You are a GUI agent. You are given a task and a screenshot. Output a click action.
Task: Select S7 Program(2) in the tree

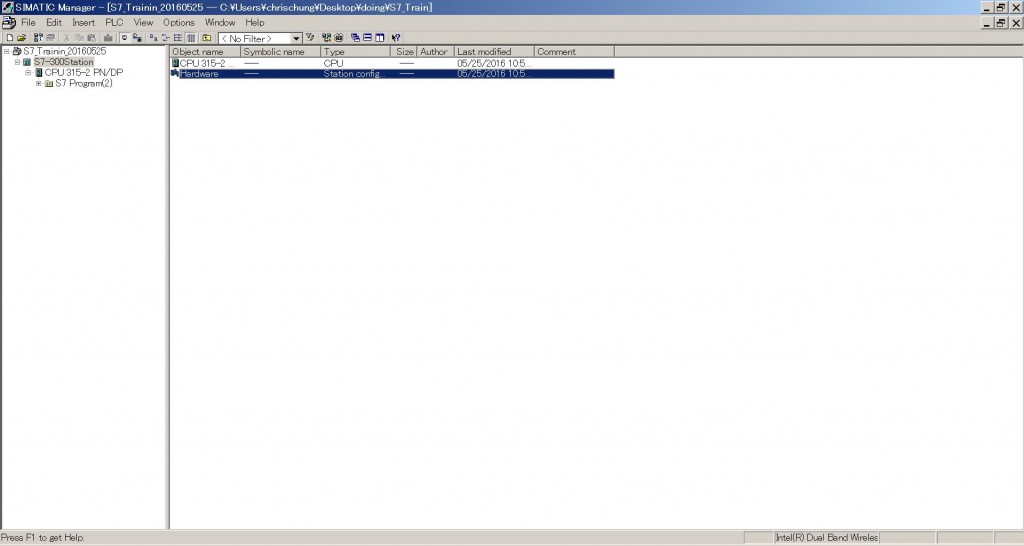click(x=84, y=84)
